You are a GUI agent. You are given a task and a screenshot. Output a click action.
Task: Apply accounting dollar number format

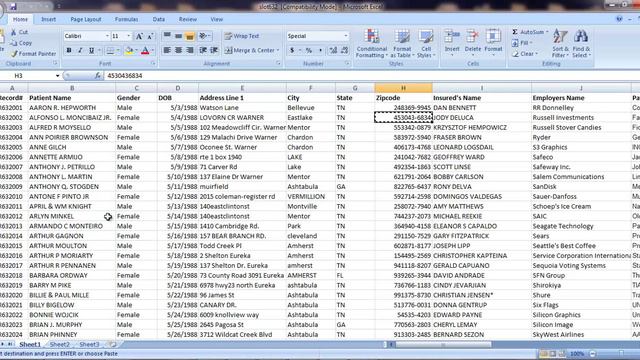click(x=292, y=50)
